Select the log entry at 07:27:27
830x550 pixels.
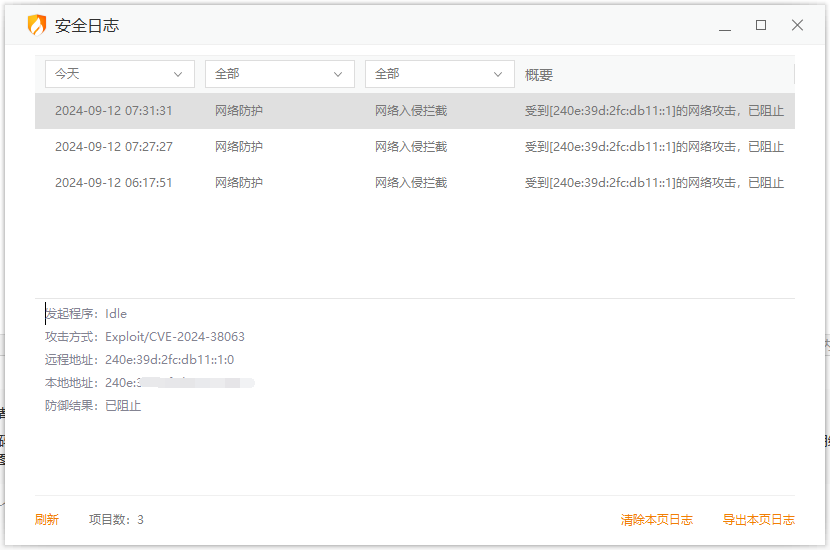point(414,147)
